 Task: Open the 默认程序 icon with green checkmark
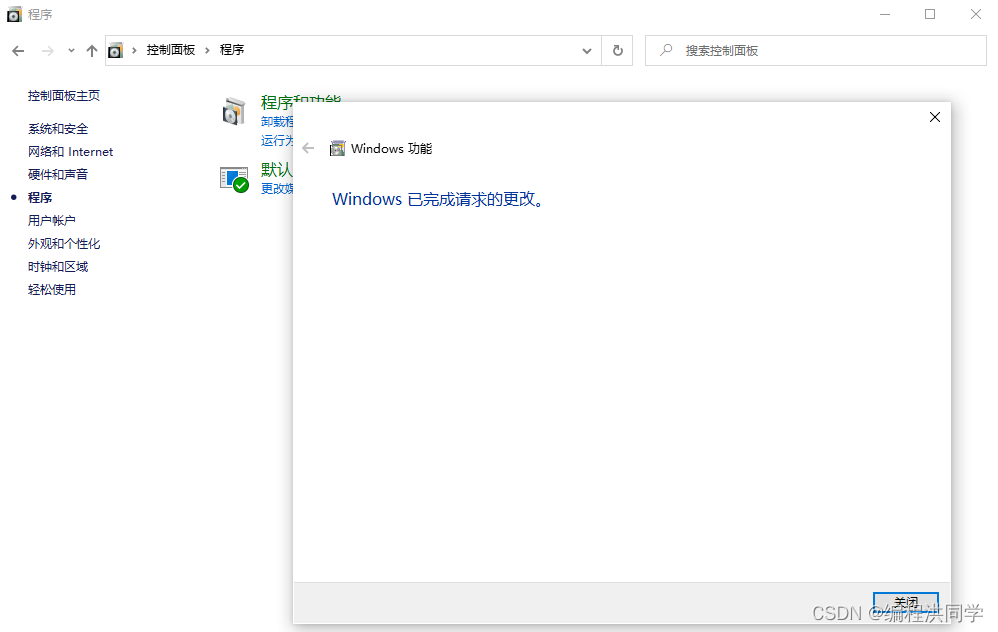233,179
